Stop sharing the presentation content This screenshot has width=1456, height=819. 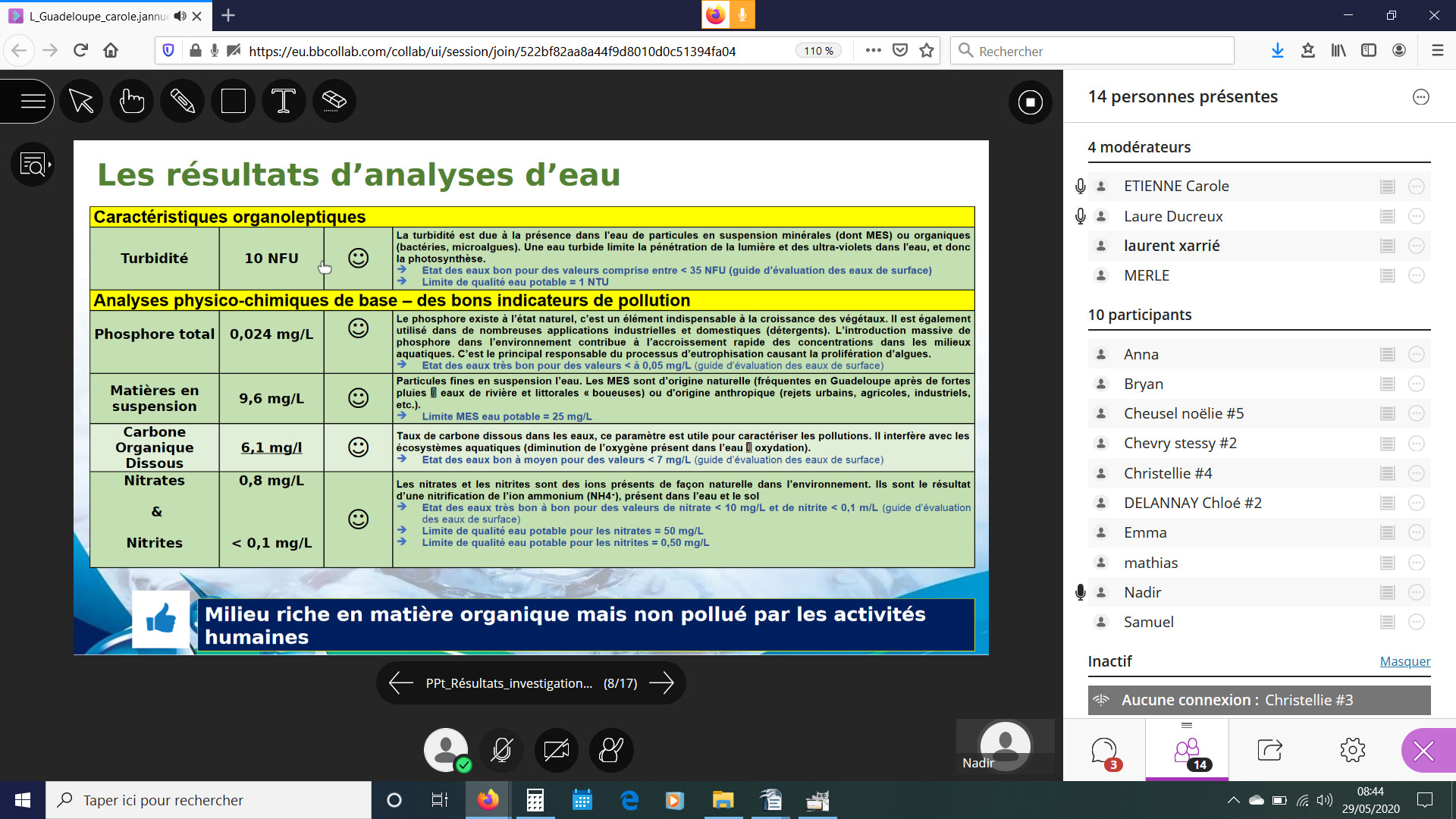click(1030, 102)
